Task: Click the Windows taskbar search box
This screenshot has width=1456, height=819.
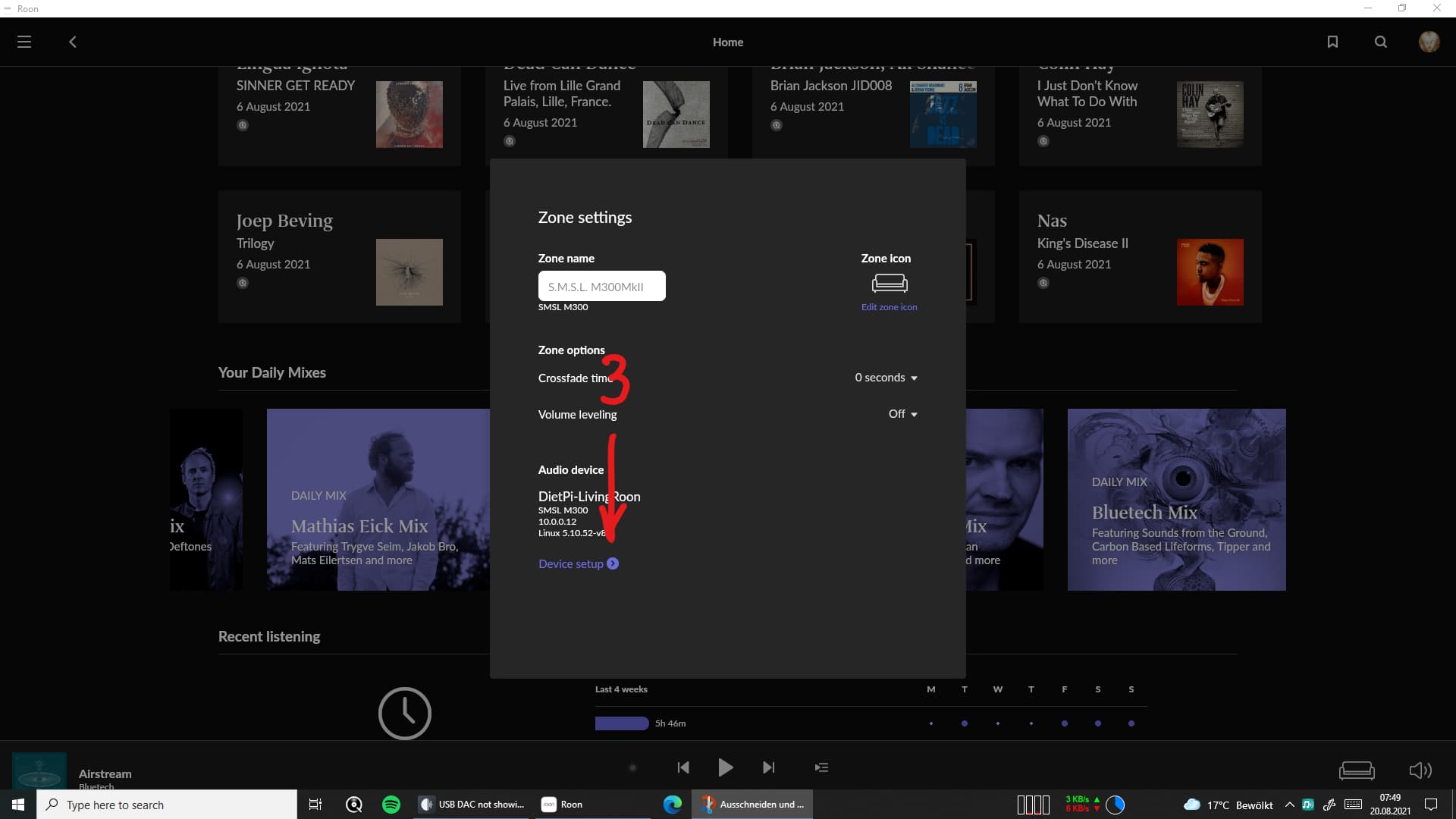Action: coord(167,805)
